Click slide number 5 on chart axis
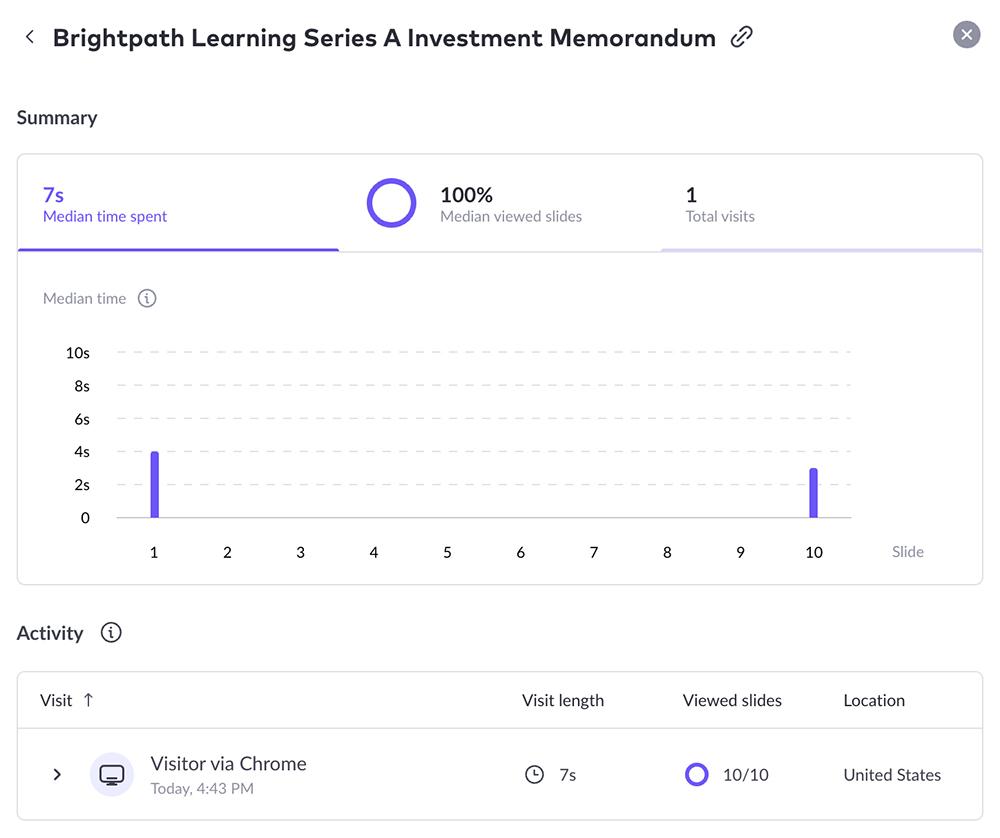The height and width of the screenshot is (838, 1000). pyautogui.click(x=448, y=552)
